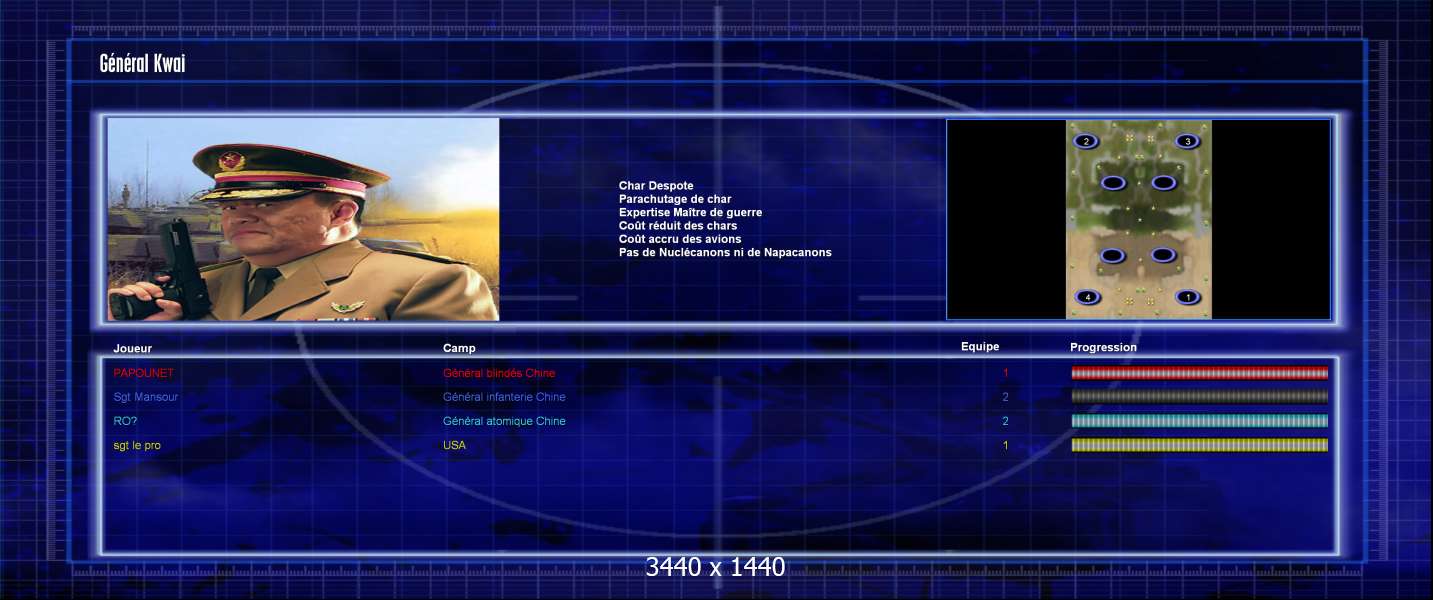The height and width of the screenshot is (600, 1433).
Task: Click the 'Equipe' column header
Action: [x=980, y=347]
